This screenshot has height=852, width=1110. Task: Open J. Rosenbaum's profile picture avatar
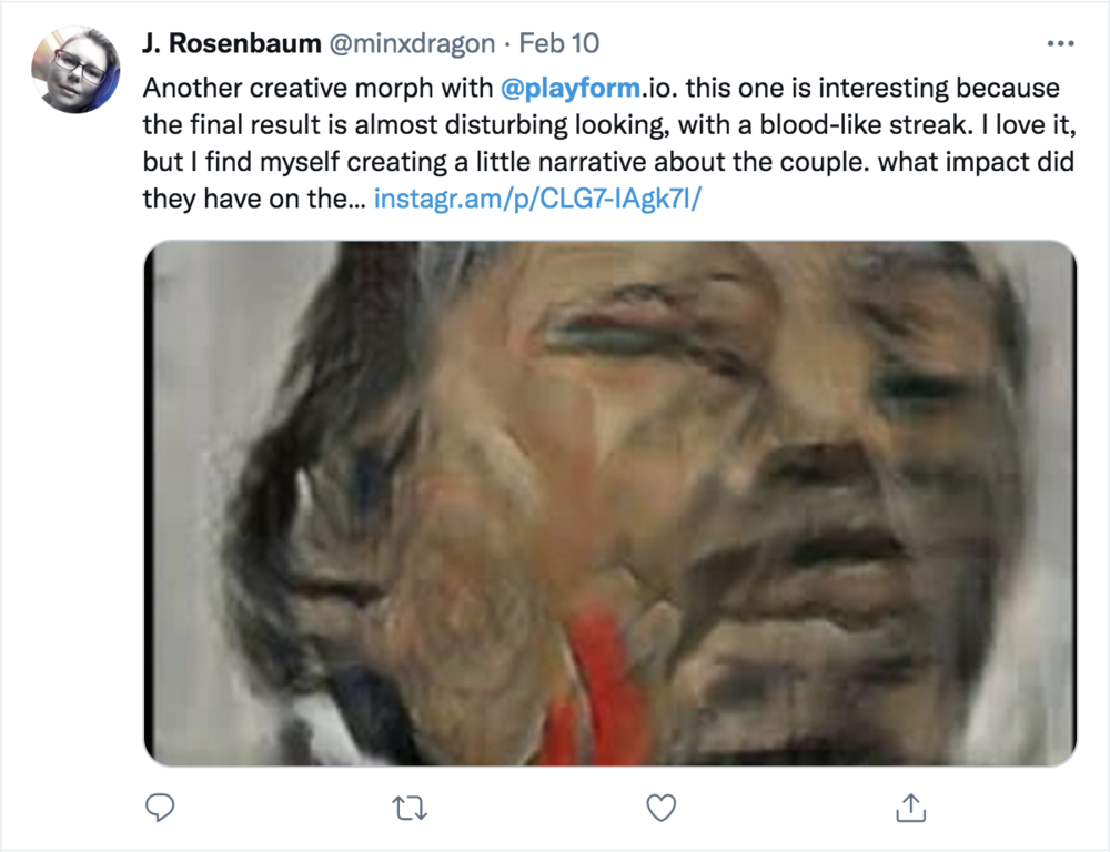pos(76,69)
